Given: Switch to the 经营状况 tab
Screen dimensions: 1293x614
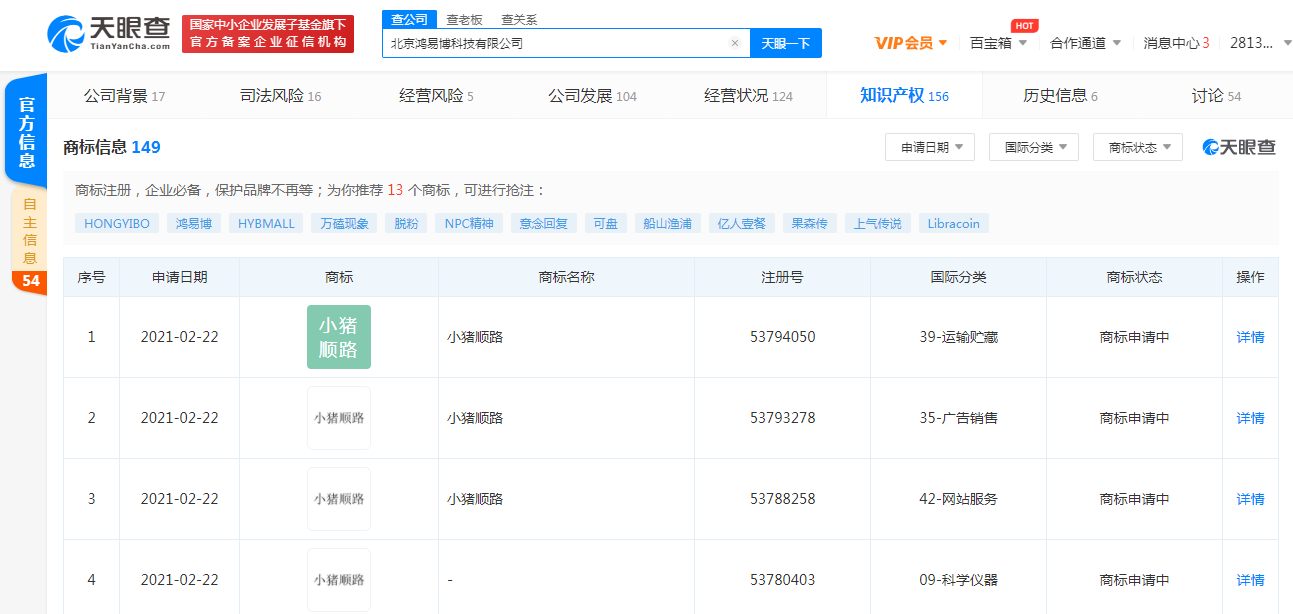Looking at the screenshot, I should point(748,96).
